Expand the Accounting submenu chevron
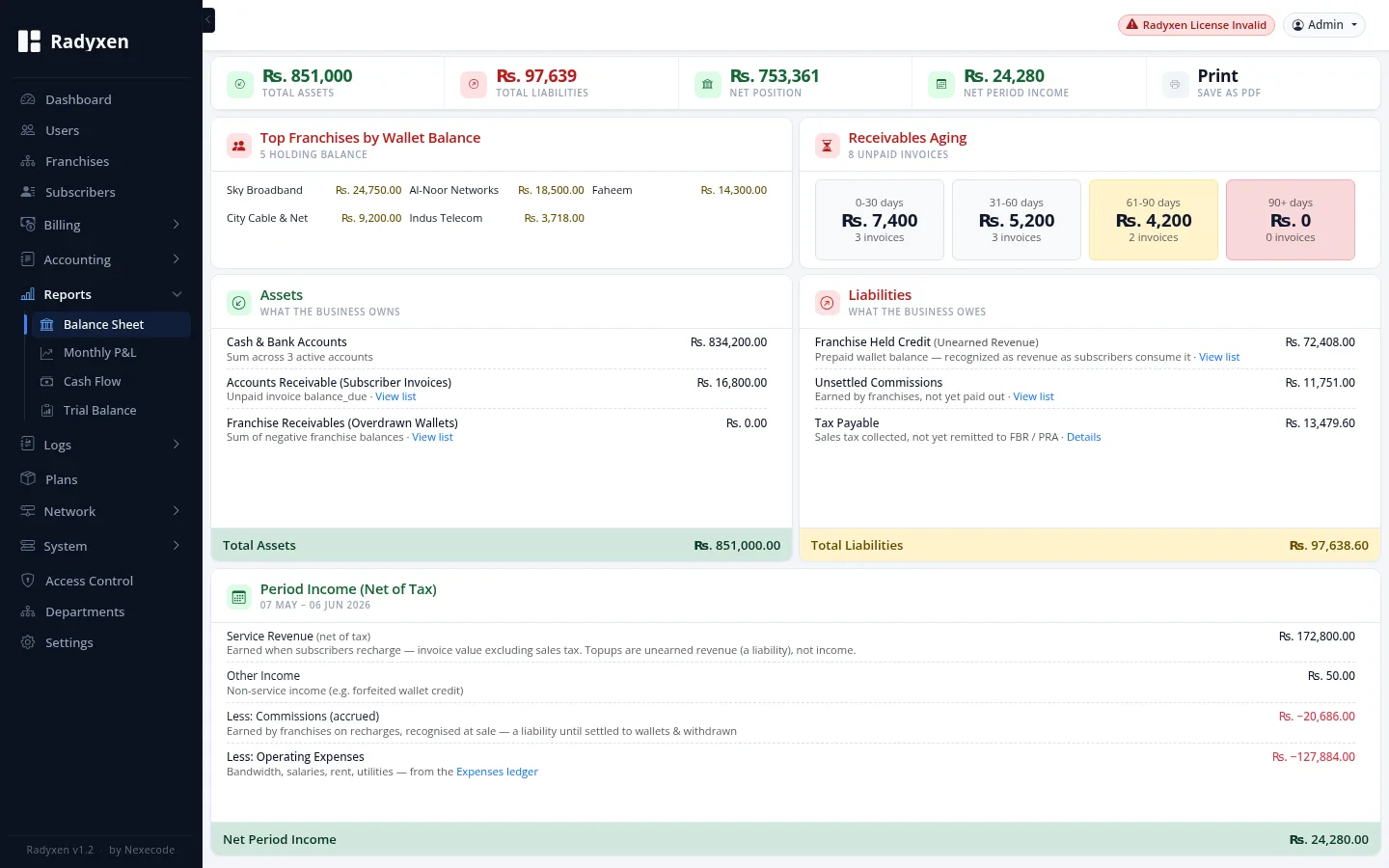 point(176,259)
